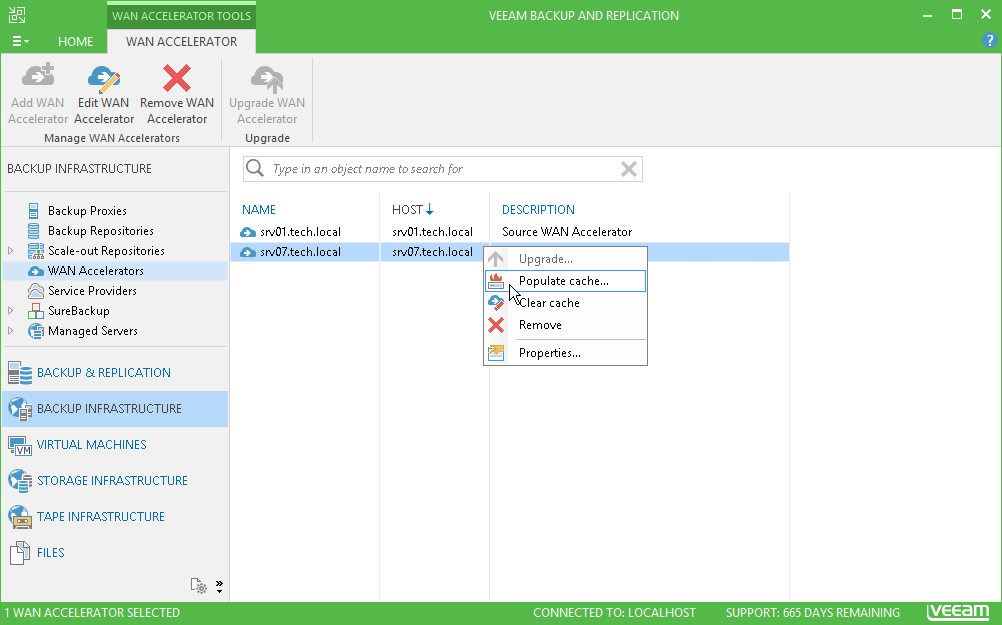Choose Populate cache... in the context menu

[565, 281]
